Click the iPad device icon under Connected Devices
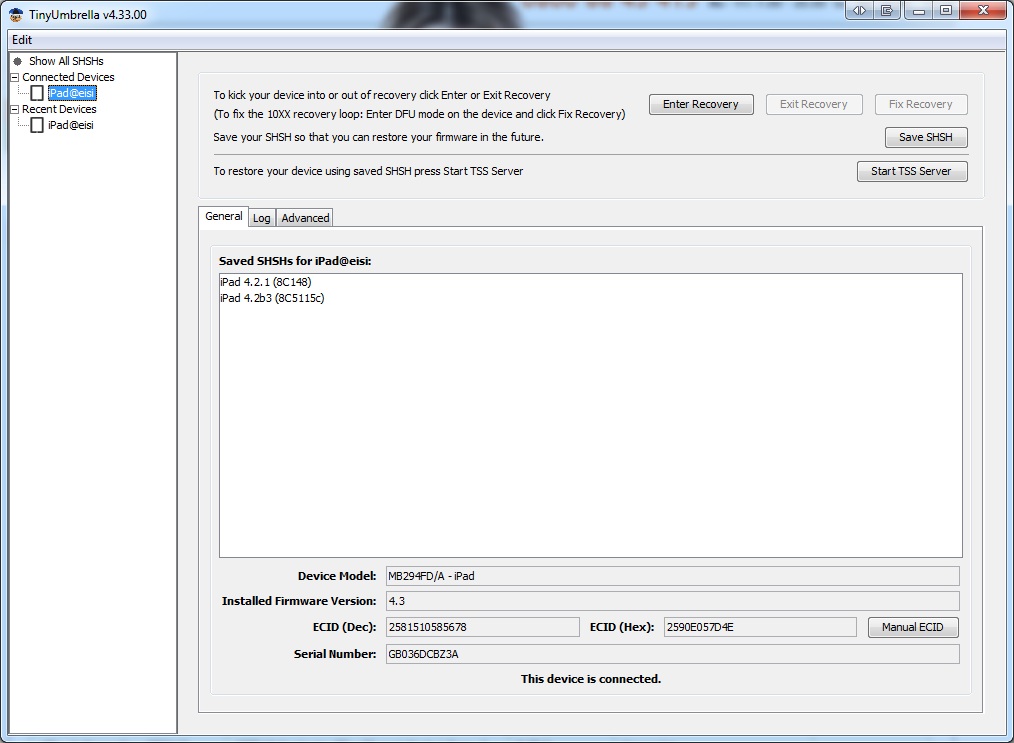 38,93
